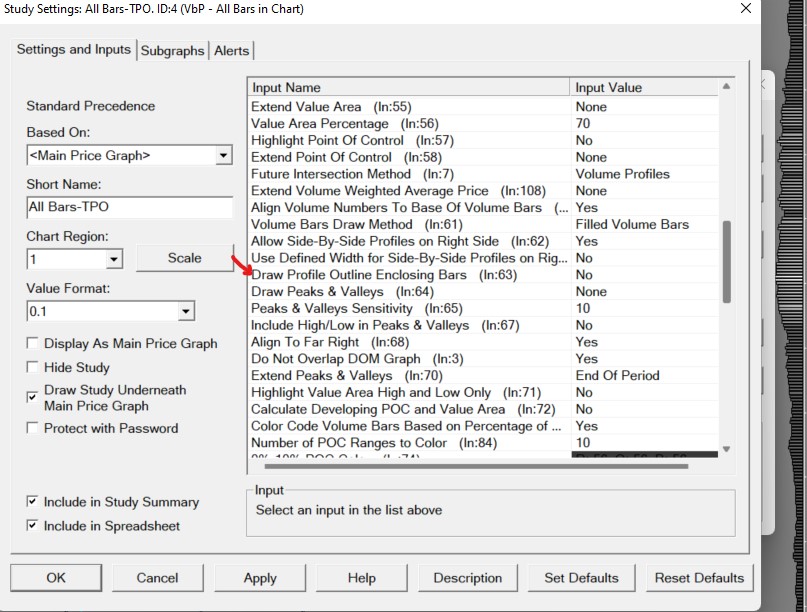The width and height of the screenshot is (807, 612).
Task: Select Draw Peaks & Valleys (In:64) row
Action: click(x=484, y=292)
